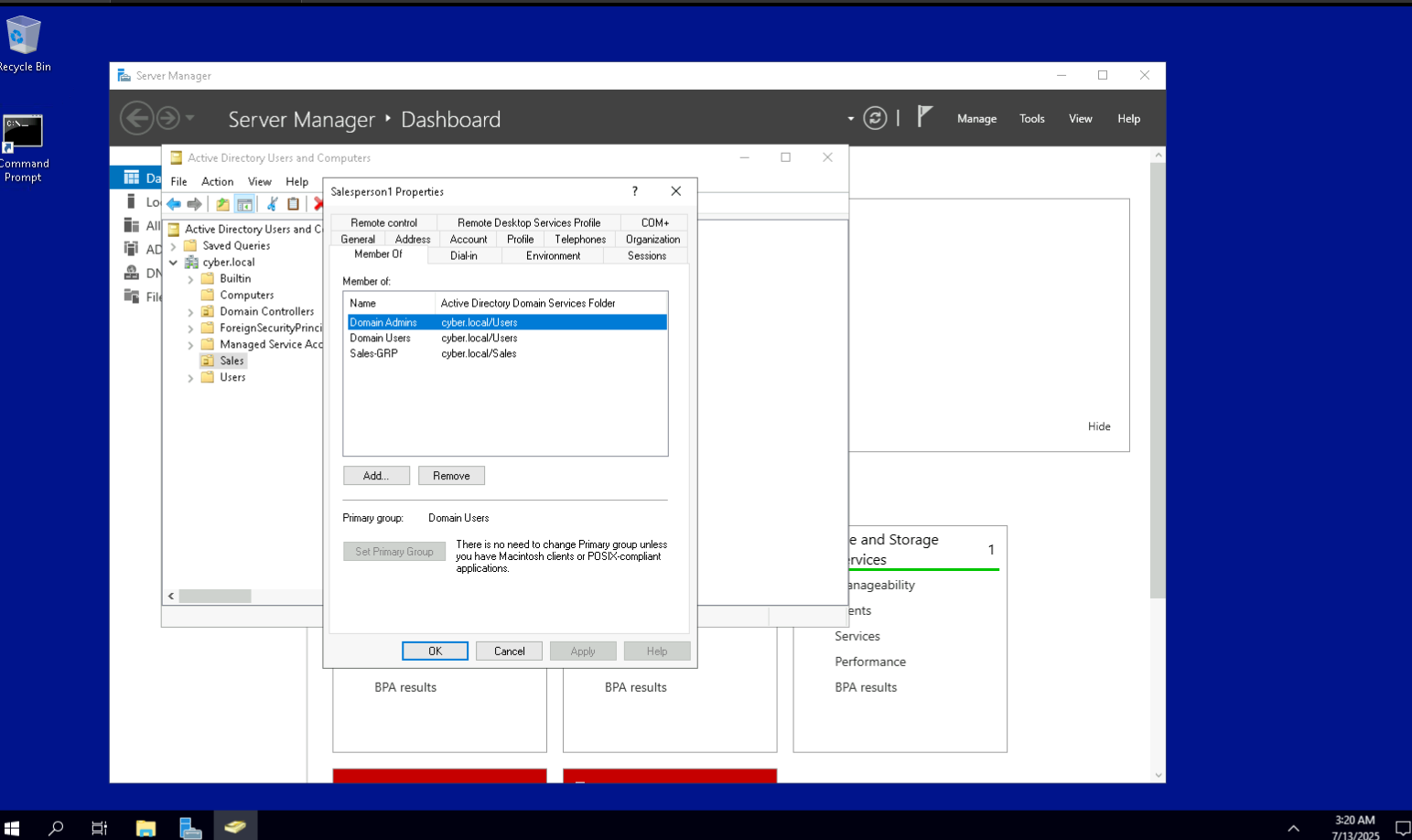Open Server Manager navigation history dropdown
The height and width of the screenshot is (840, 1412).
point(190,118)
